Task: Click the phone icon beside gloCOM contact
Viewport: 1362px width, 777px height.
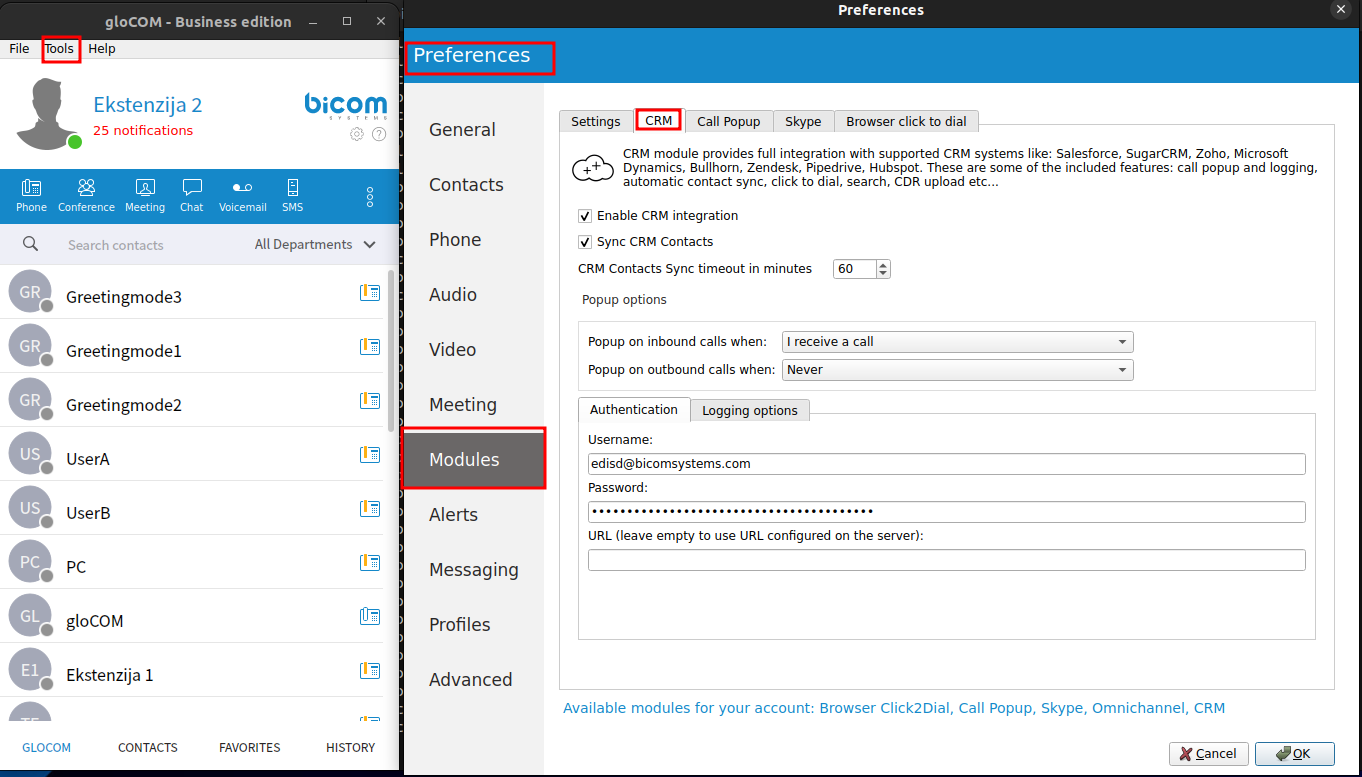Action: 370,617
